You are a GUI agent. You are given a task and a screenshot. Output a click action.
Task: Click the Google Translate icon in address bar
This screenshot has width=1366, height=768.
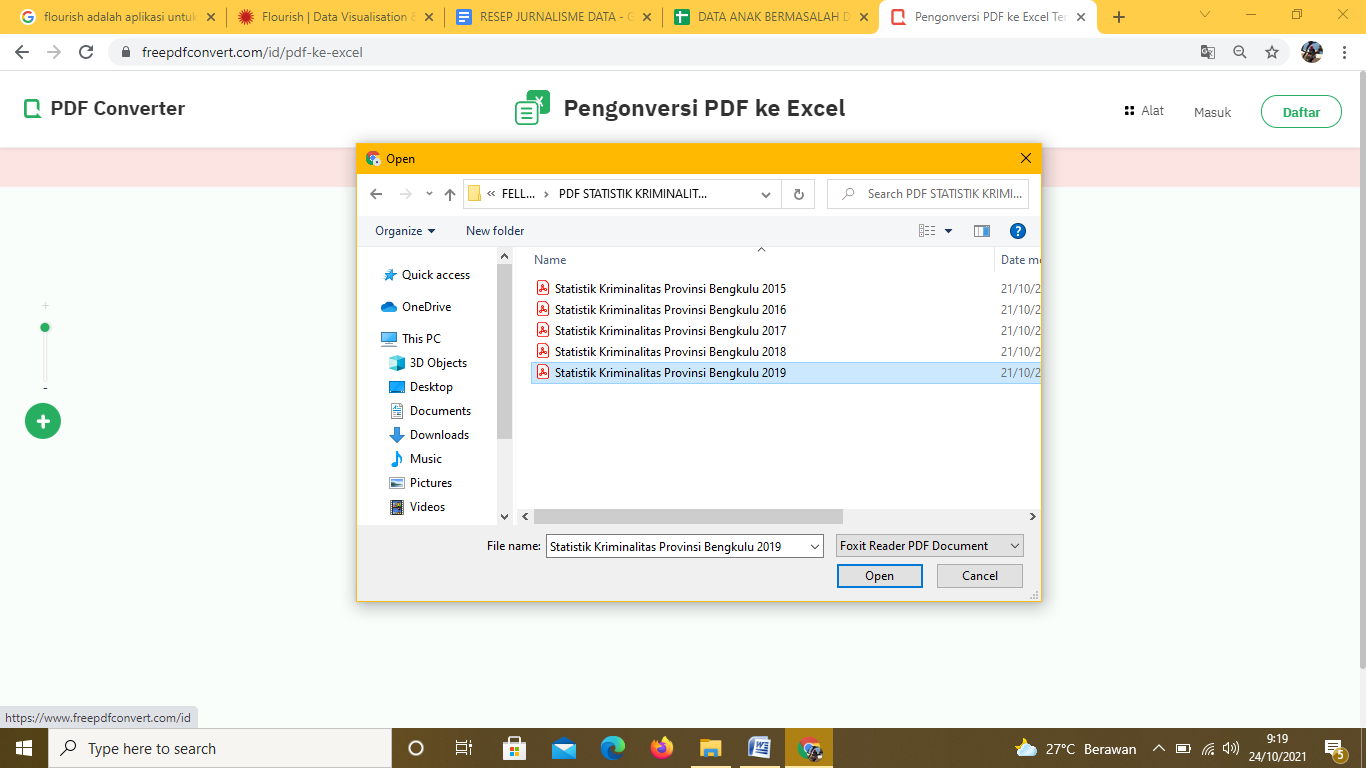pos(1208,52)
